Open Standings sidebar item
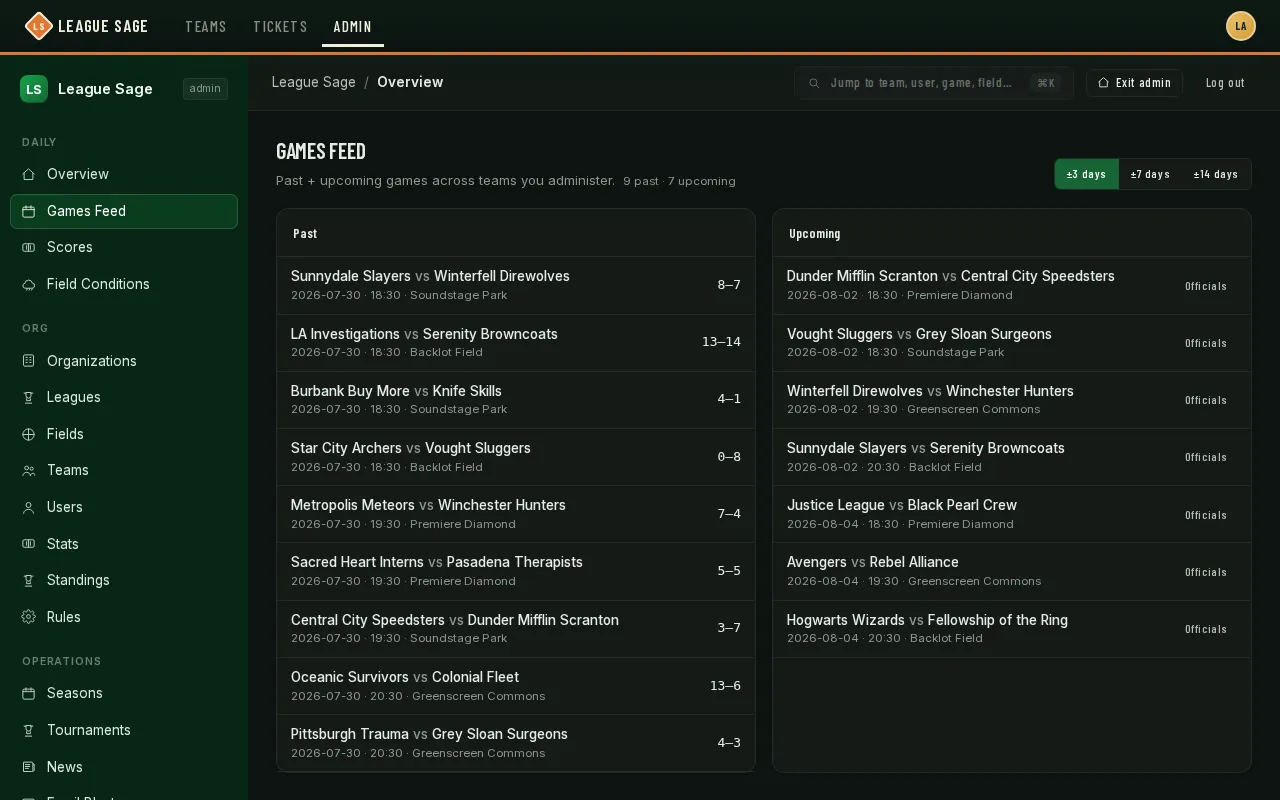This screenshot has height=800, width=1280. (124, 580)
